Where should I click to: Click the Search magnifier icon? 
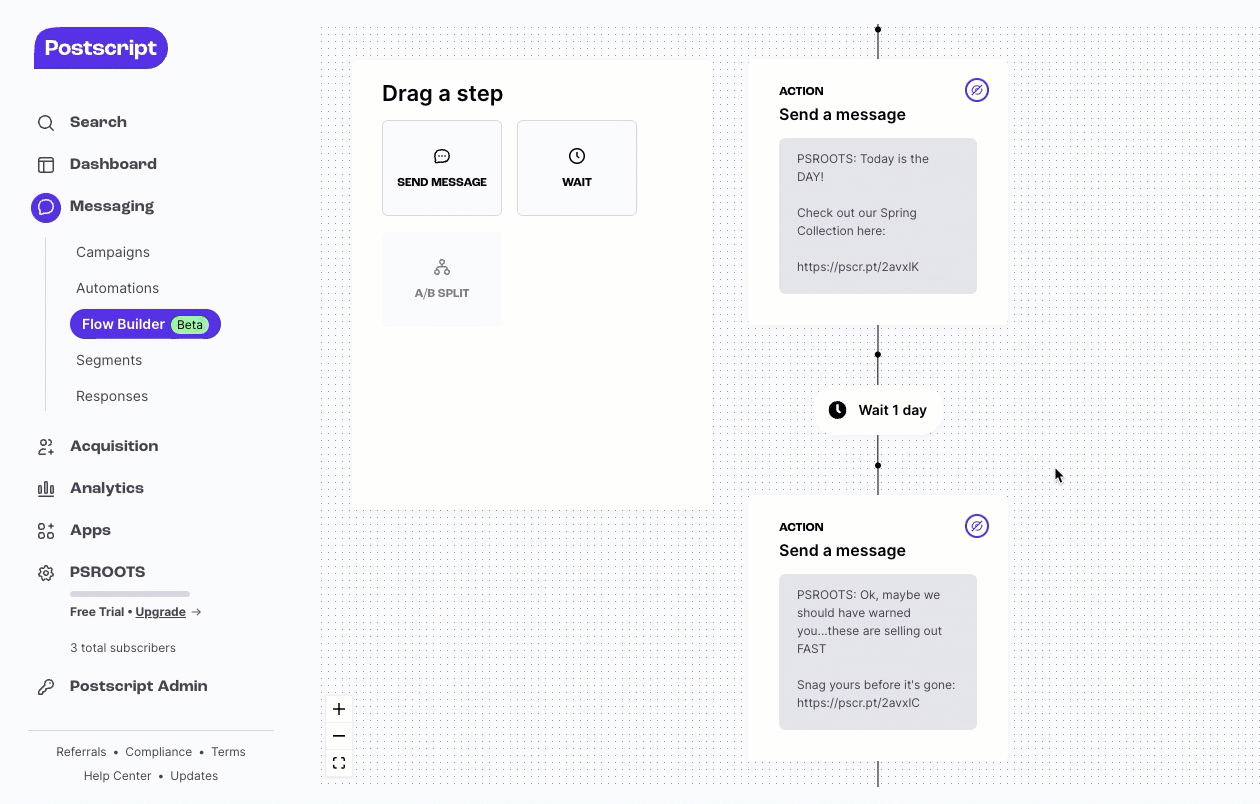tap(46, 123)
